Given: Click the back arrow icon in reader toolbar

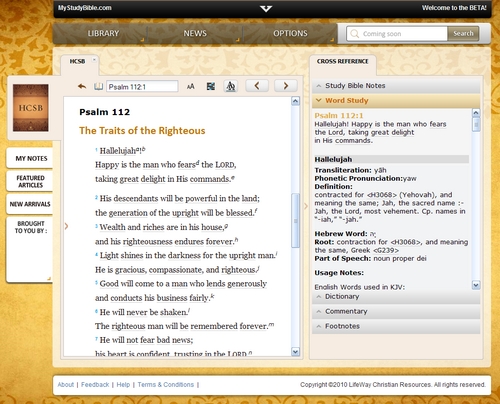Looking at the screenshot, I should click(x=82, y=87).
